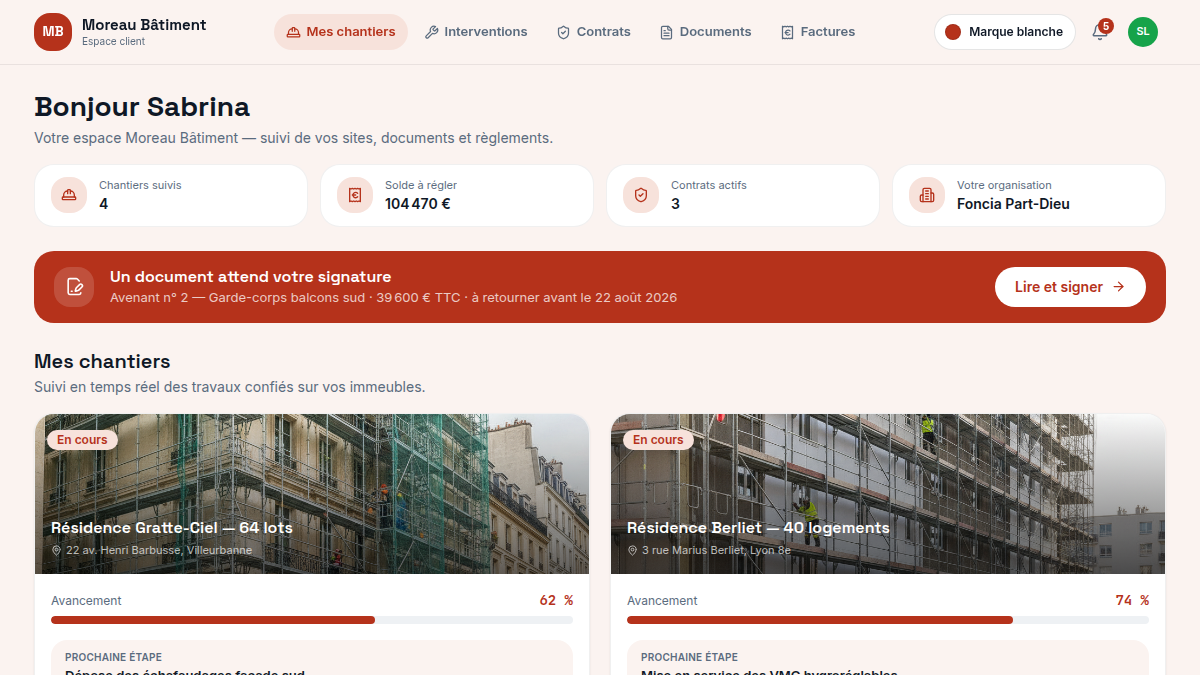This screenshot has width=1200, height=675.
Task: Click the 74 % progress bar of Berliet
Action: (x=888, y=620)
